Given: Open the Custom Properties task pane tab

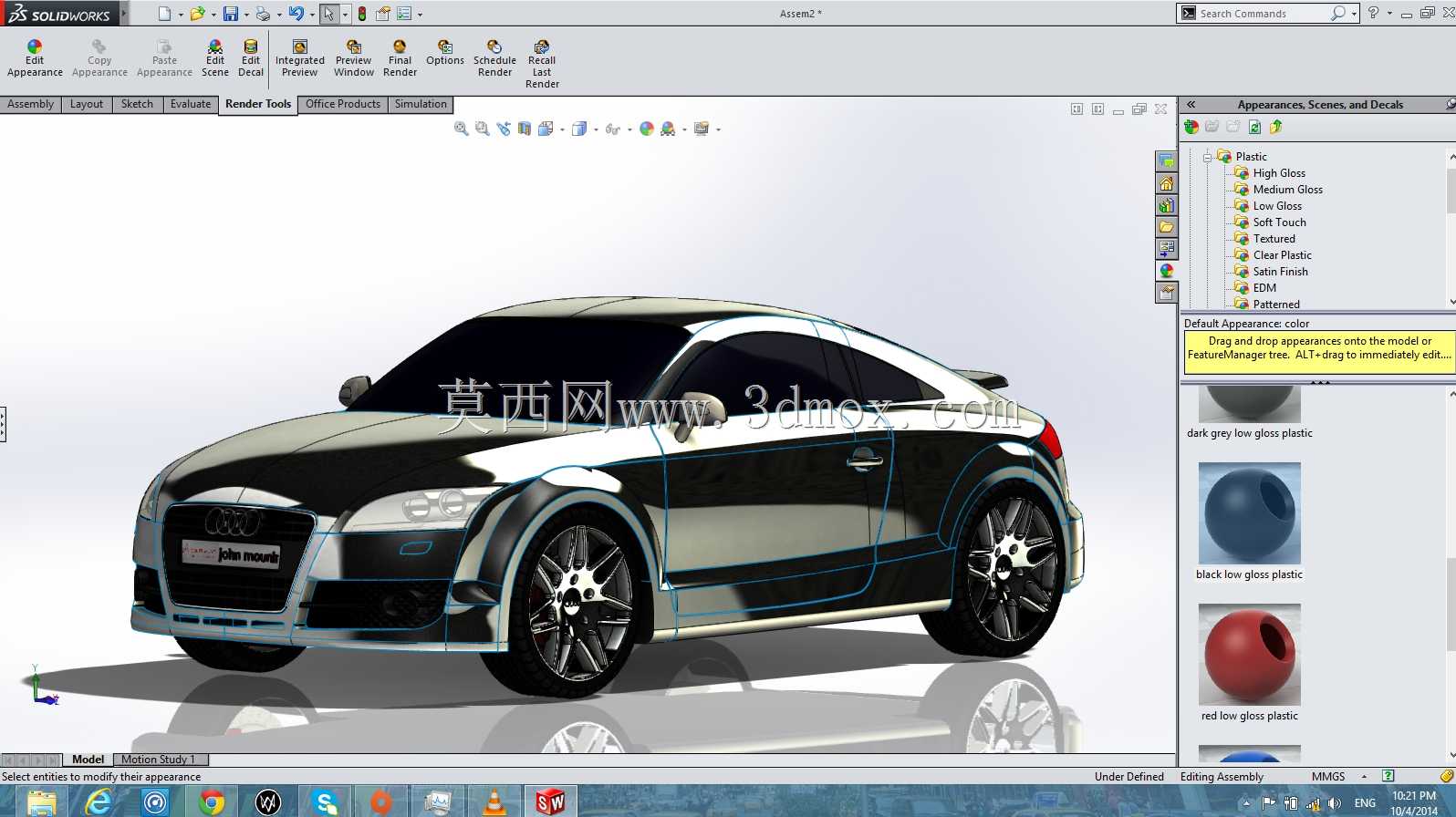Looking at the screenshot, I should [1167, 293].
